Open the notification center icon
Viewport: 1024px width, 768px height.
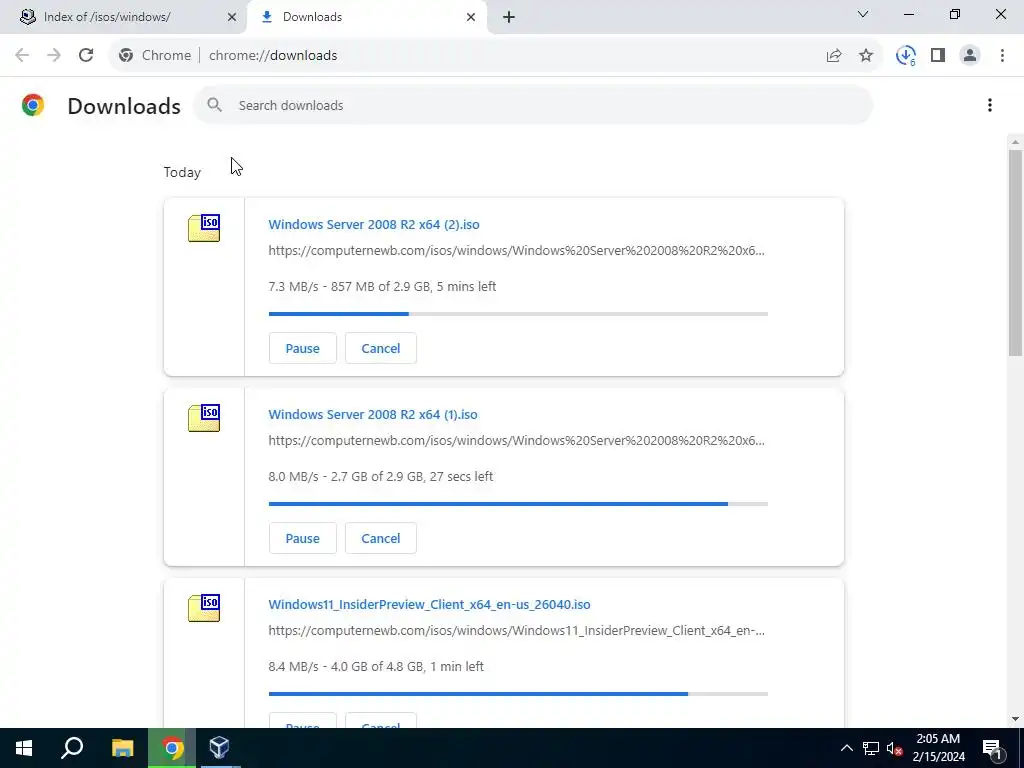[992, 748]
